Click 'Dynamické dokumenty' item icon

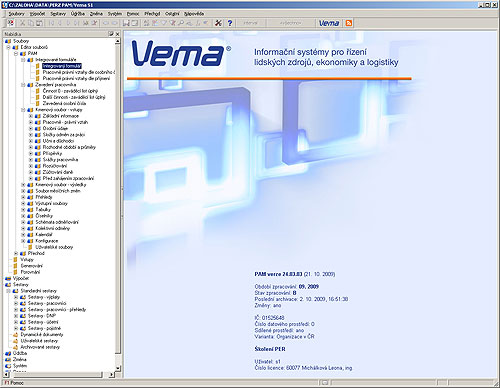coord(15,334)
